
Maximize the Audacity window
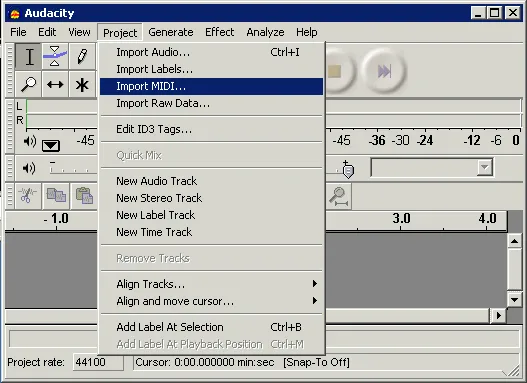click(495, 13)
